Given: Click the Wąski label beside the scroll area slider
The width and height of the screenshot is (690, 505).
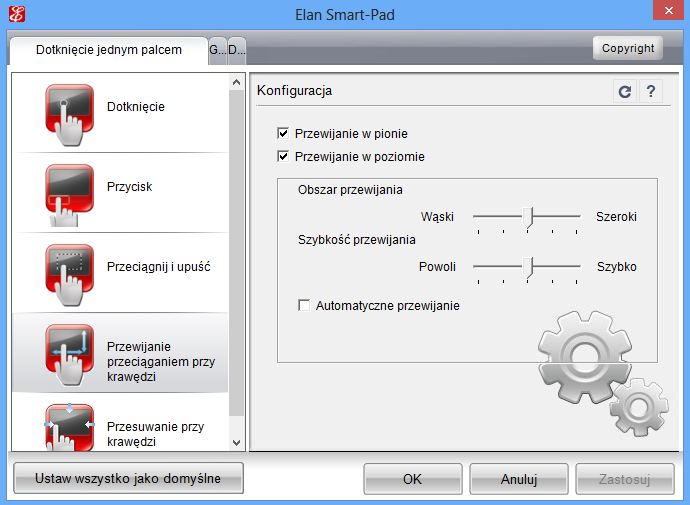Looking at the screenshot, I should click(437, 216).
